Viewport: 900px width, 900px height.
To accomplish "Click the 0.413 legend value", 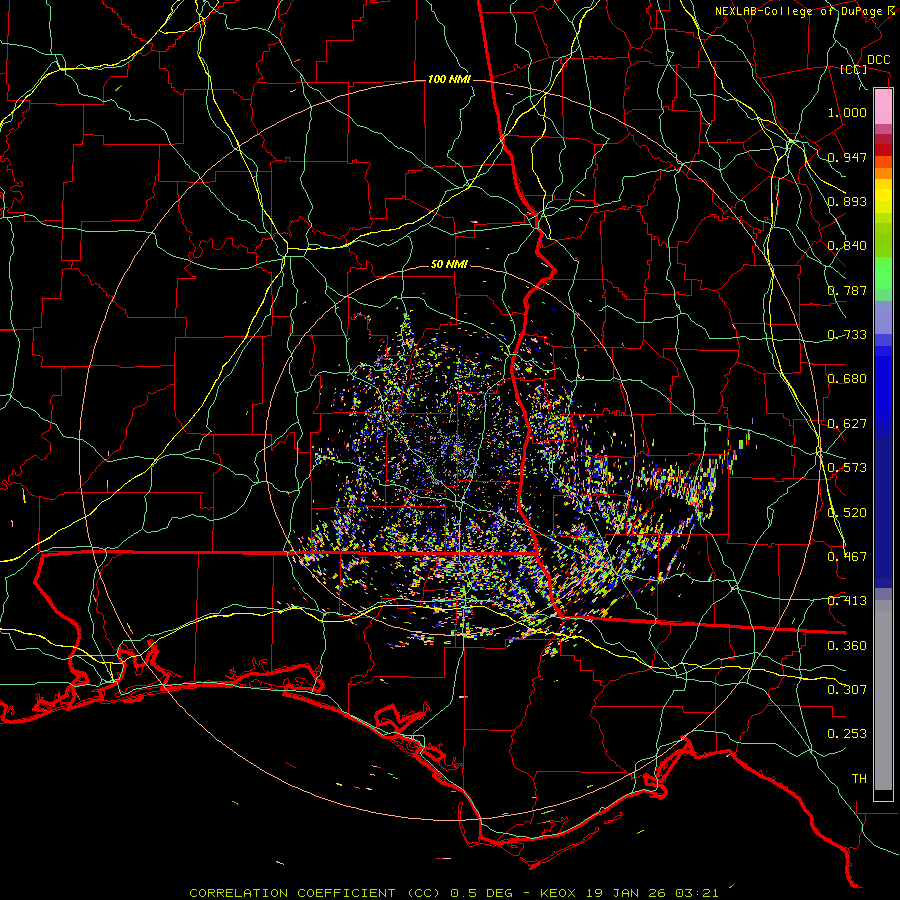I will point(847,601).
